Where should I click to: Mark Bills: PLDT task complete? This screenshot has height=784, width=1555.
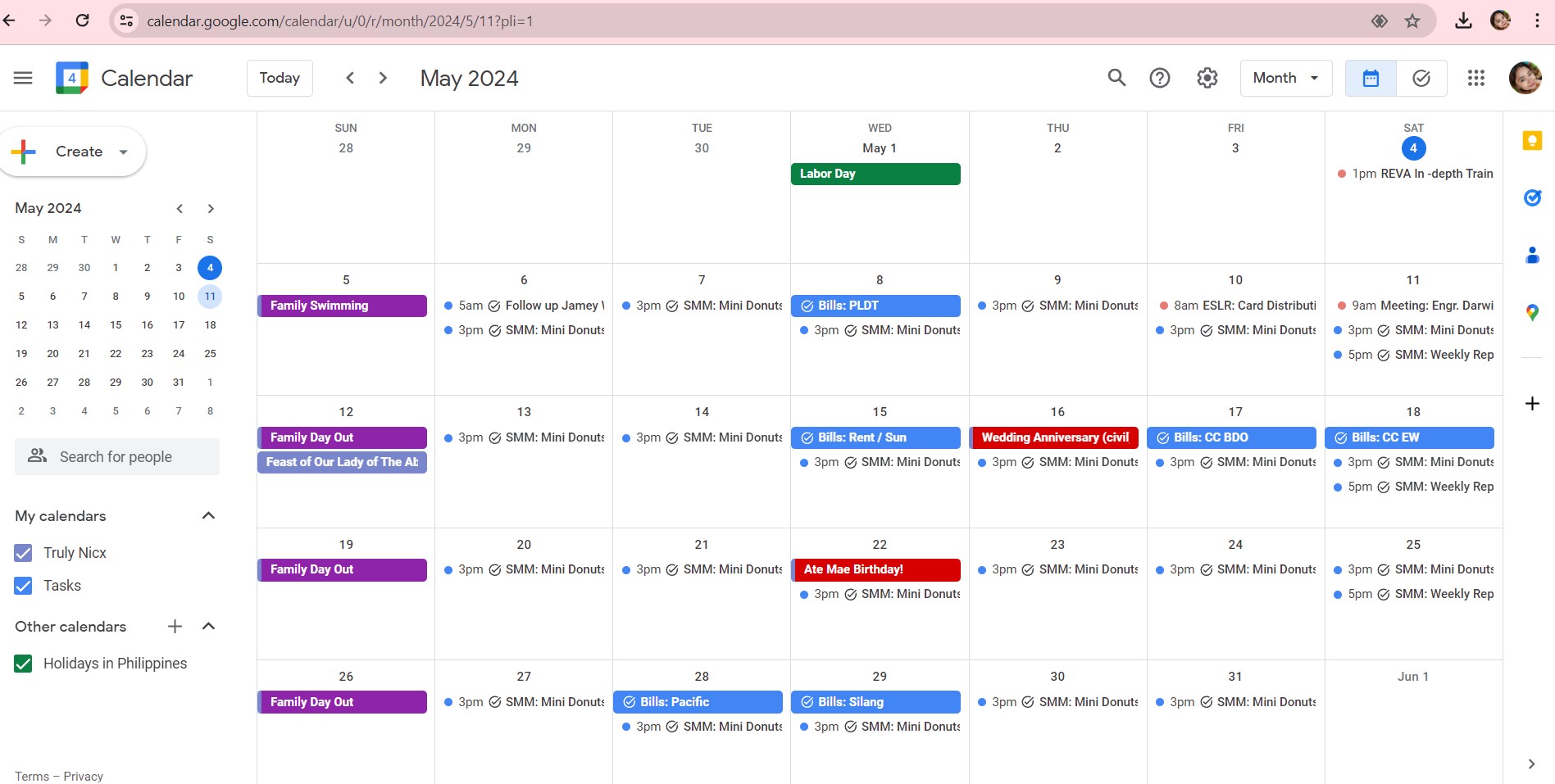click(807, 306)
